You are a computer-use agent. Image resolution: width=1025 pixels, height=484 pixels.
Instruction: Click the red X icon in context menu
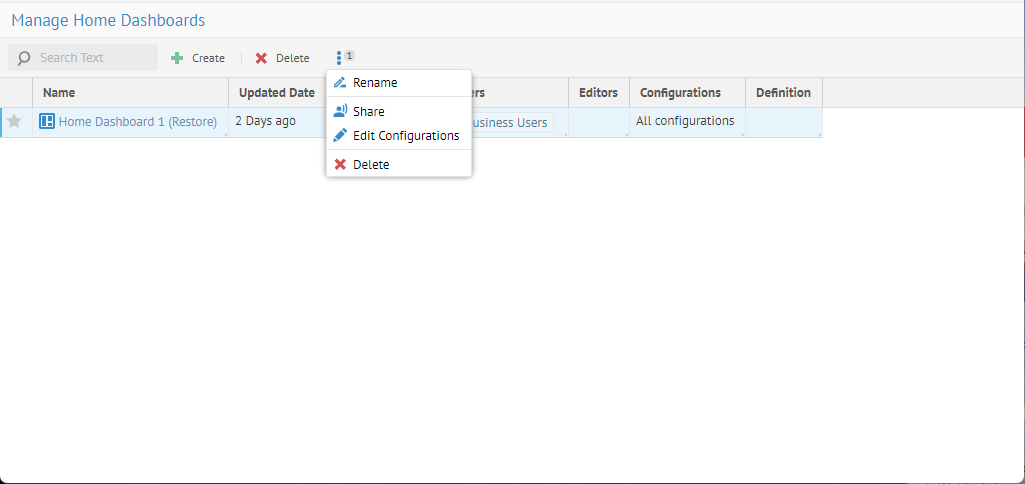click(x=340, y=164)
